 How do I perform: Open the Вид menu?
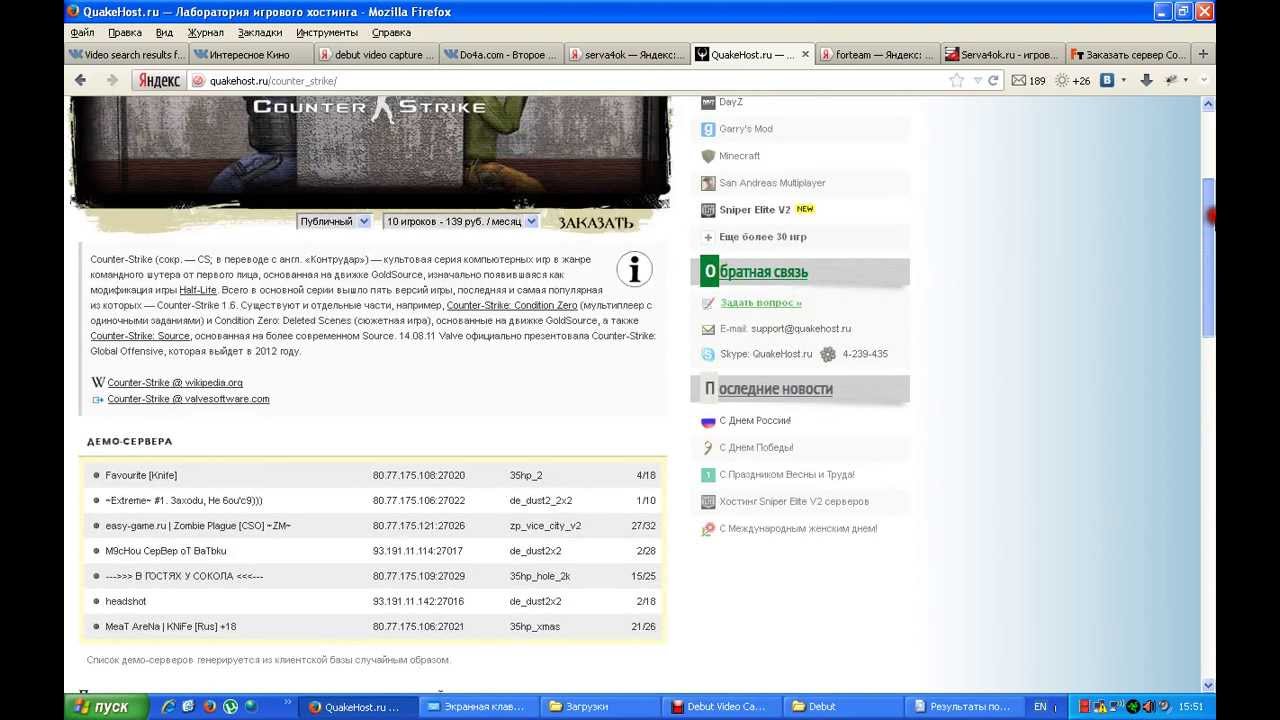point(164,32)
